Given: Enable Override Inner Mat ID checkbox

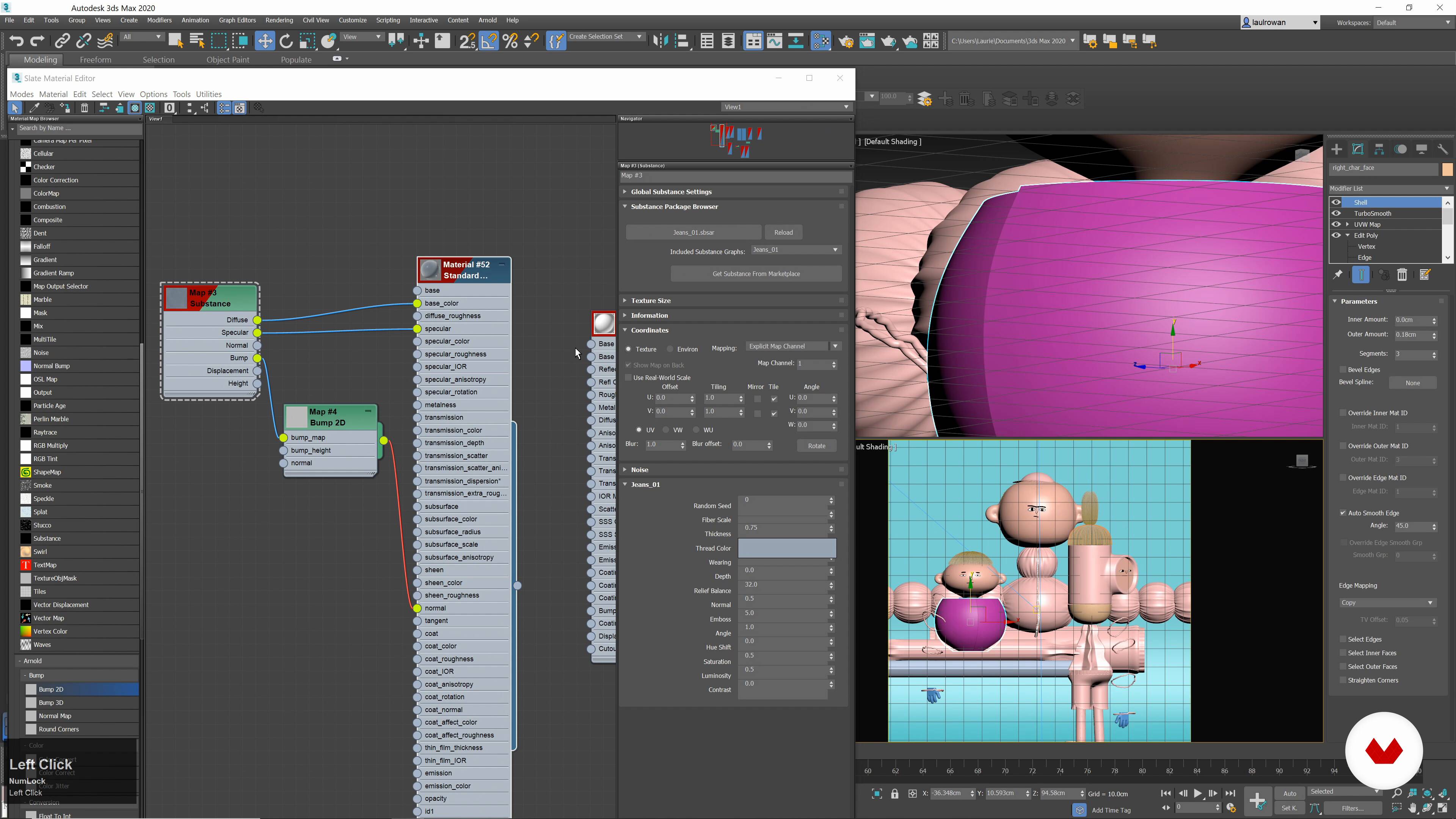Looking at the screenshot, I should coord(1343,413).
